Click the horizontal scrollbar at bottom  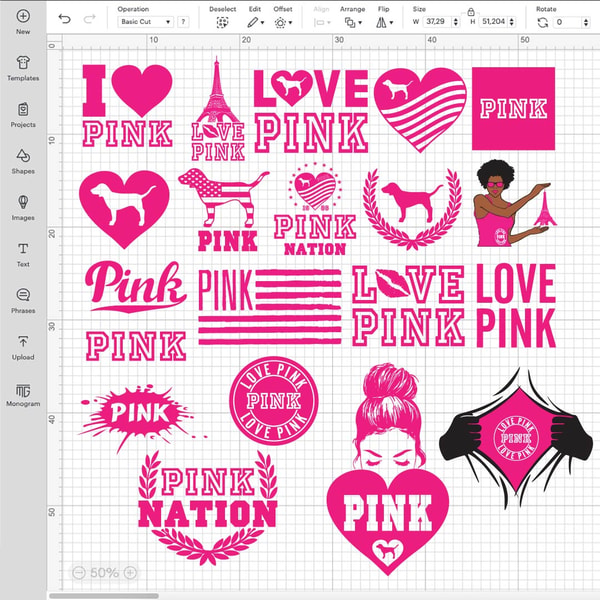pyautogui.click(x=104, y=596)
